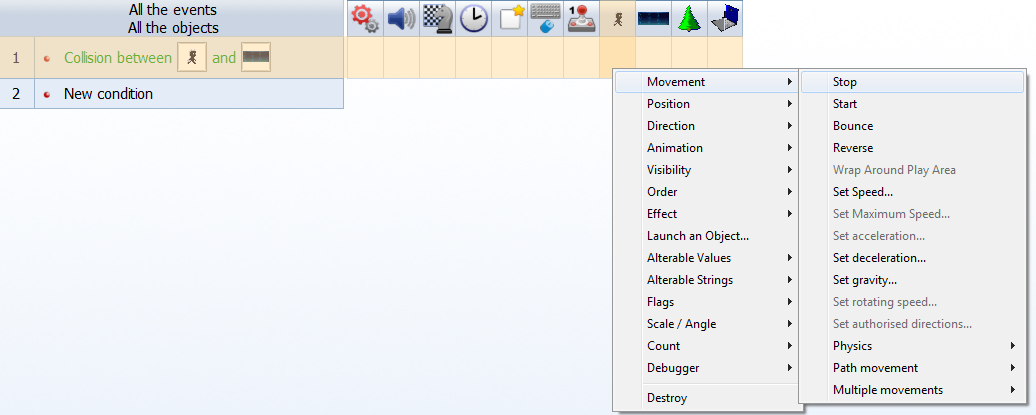Click the Mouse pointer and keyboard icon
This screenshot has height=415, width=1036.
[545, 19]
